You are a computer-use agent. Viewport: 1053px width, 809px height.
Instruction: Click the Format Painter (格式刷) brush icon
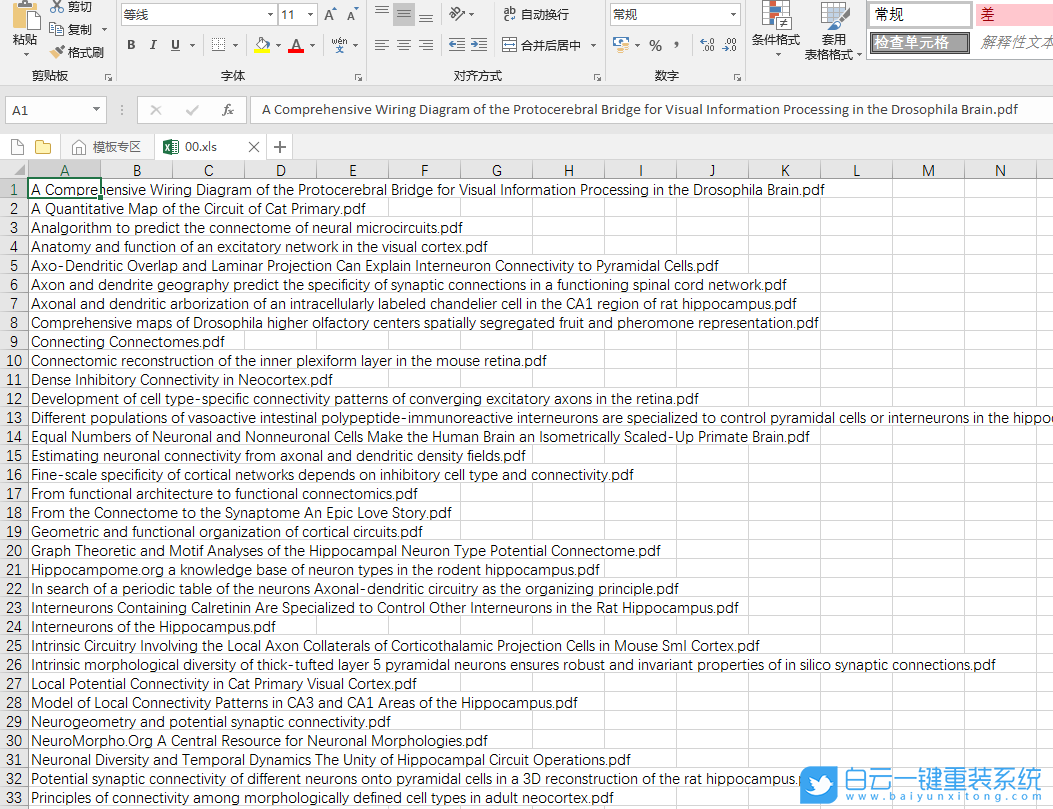(x=58, y=52)
